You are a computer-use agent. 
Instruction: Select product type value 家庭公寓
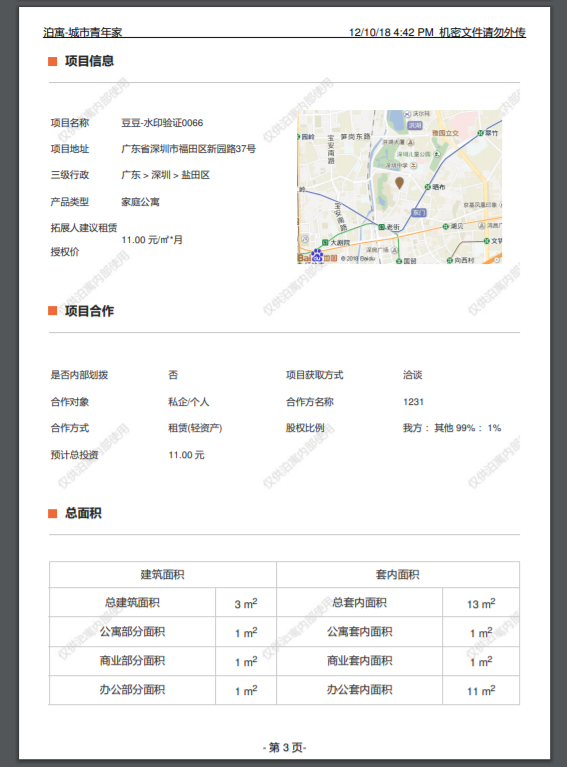click(140, 202)
